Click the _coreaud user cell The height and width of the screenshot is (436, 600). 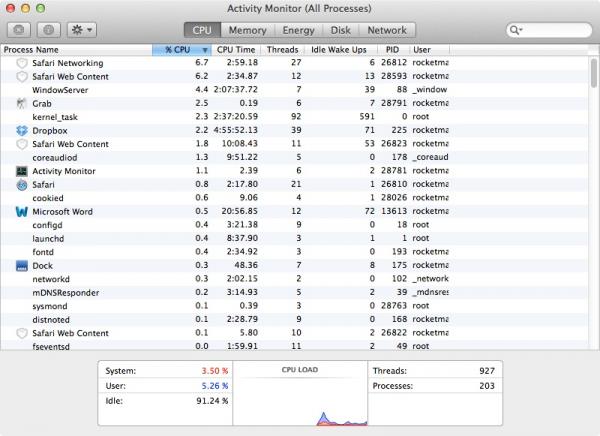pos(430,157)
